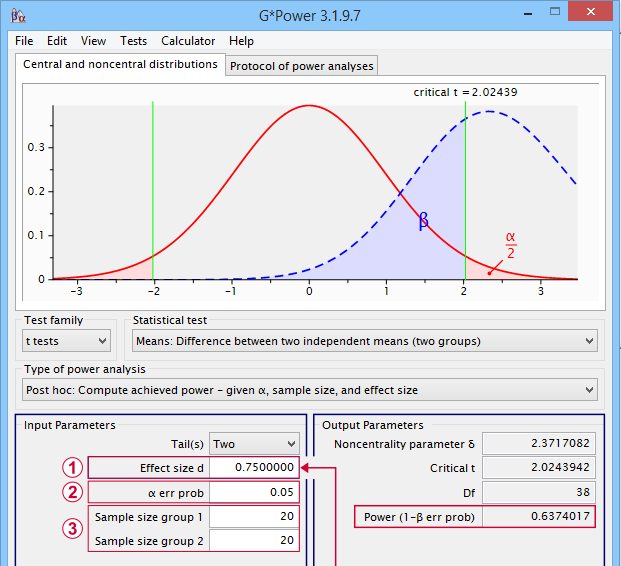Viewport: 621px width, 566px height.
Task: Click the Effect size d input field
Action: tap(254, 468)
